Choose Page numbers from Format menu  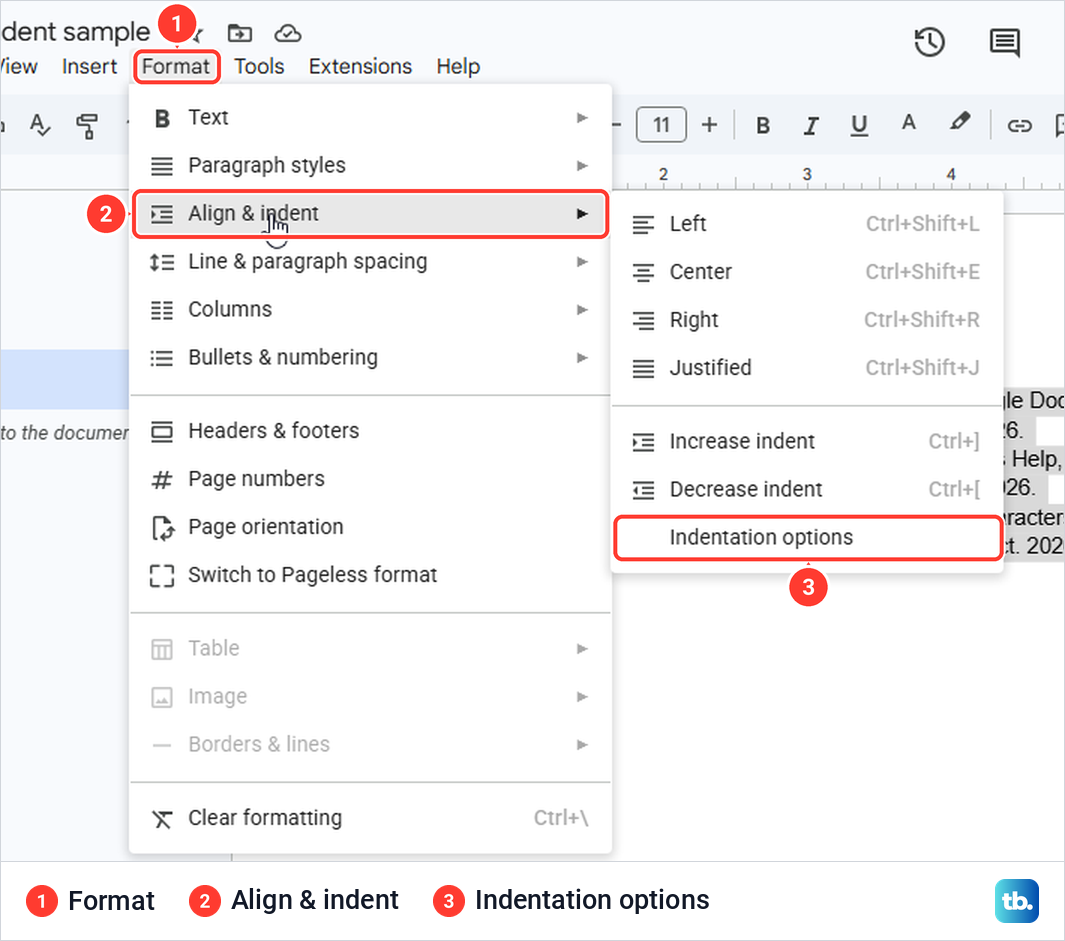pyautogui.click(x=370, y=479)
